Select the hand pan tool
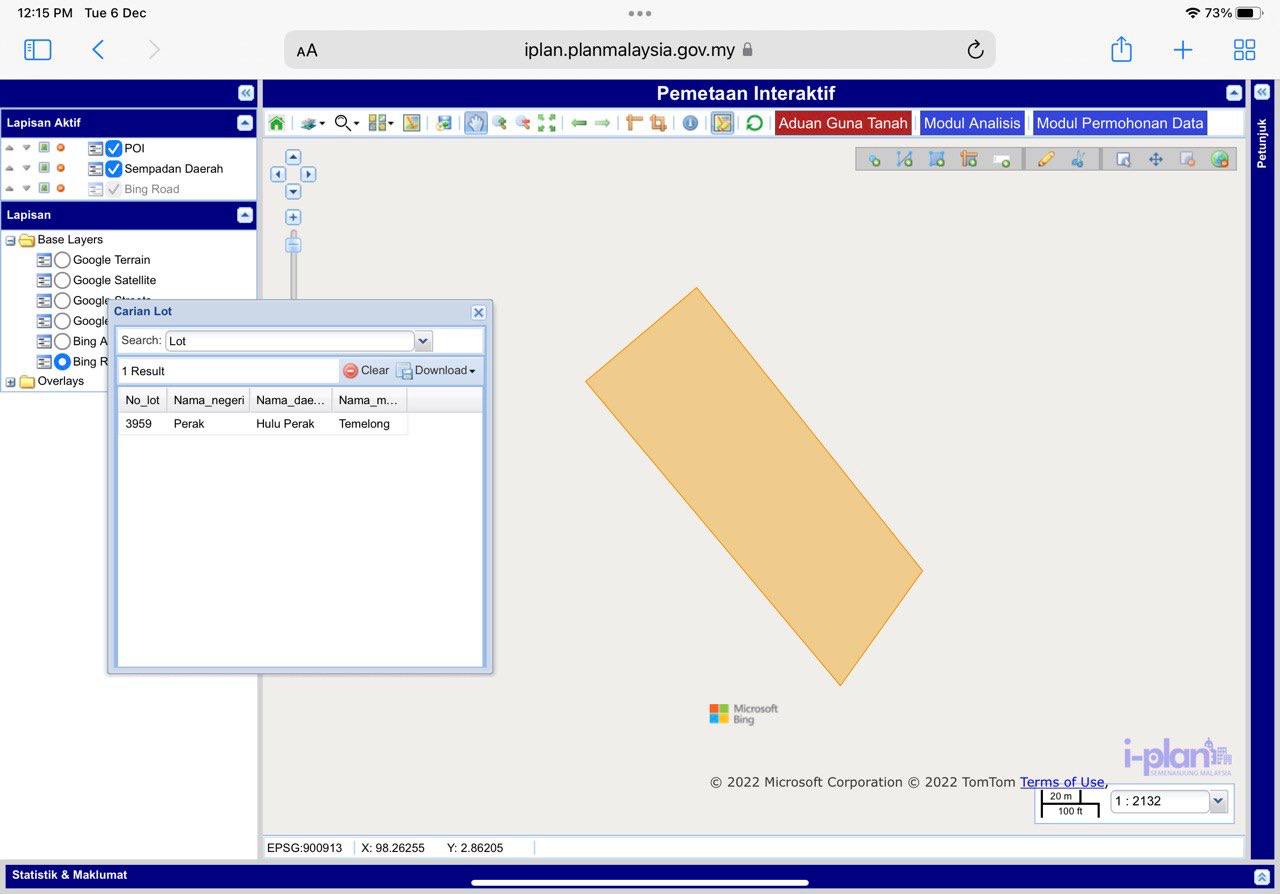Image resolution: width=1280 pixels, height=894 pixels. [x=475, y=123]
